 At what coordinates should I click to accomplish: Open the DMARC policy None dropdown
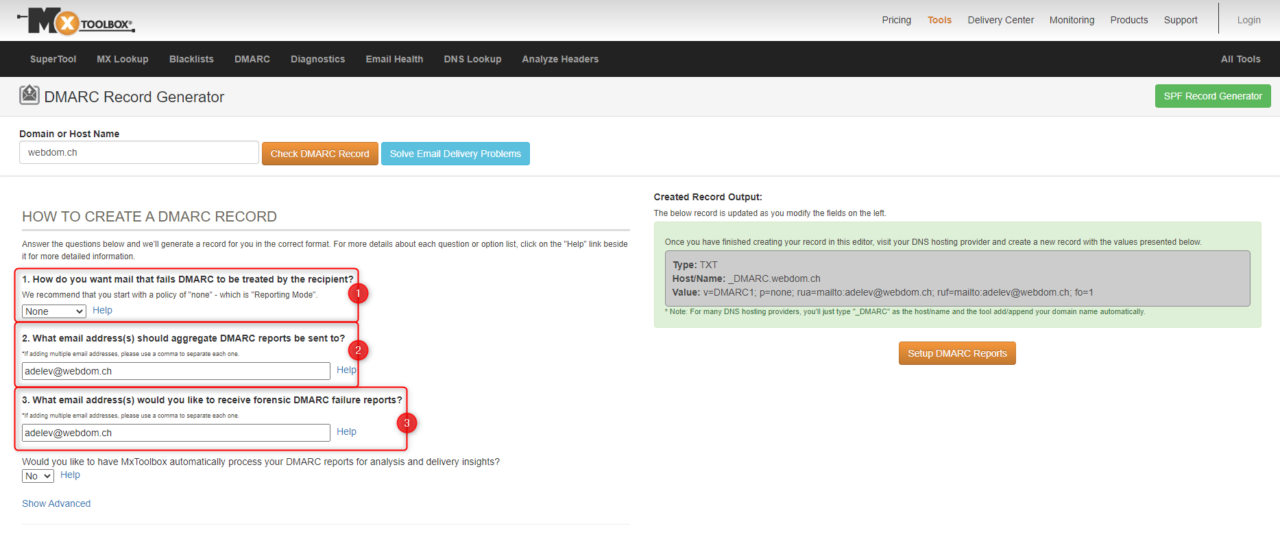(x=54, y=311)
